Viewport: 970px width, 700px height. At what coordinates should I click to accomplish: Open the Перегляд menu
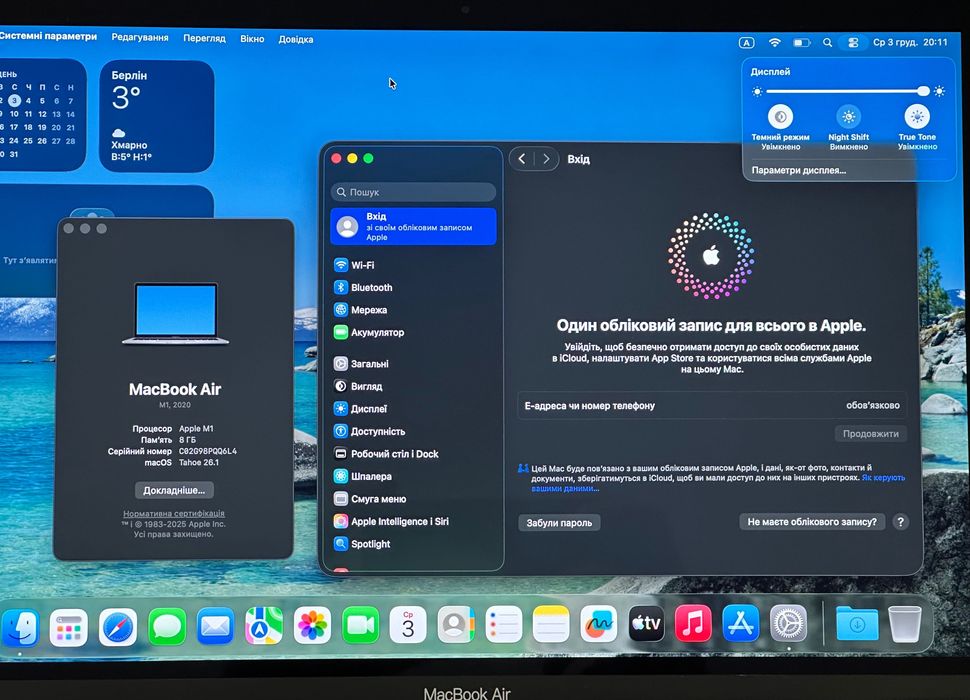click(x=204, y=38)
